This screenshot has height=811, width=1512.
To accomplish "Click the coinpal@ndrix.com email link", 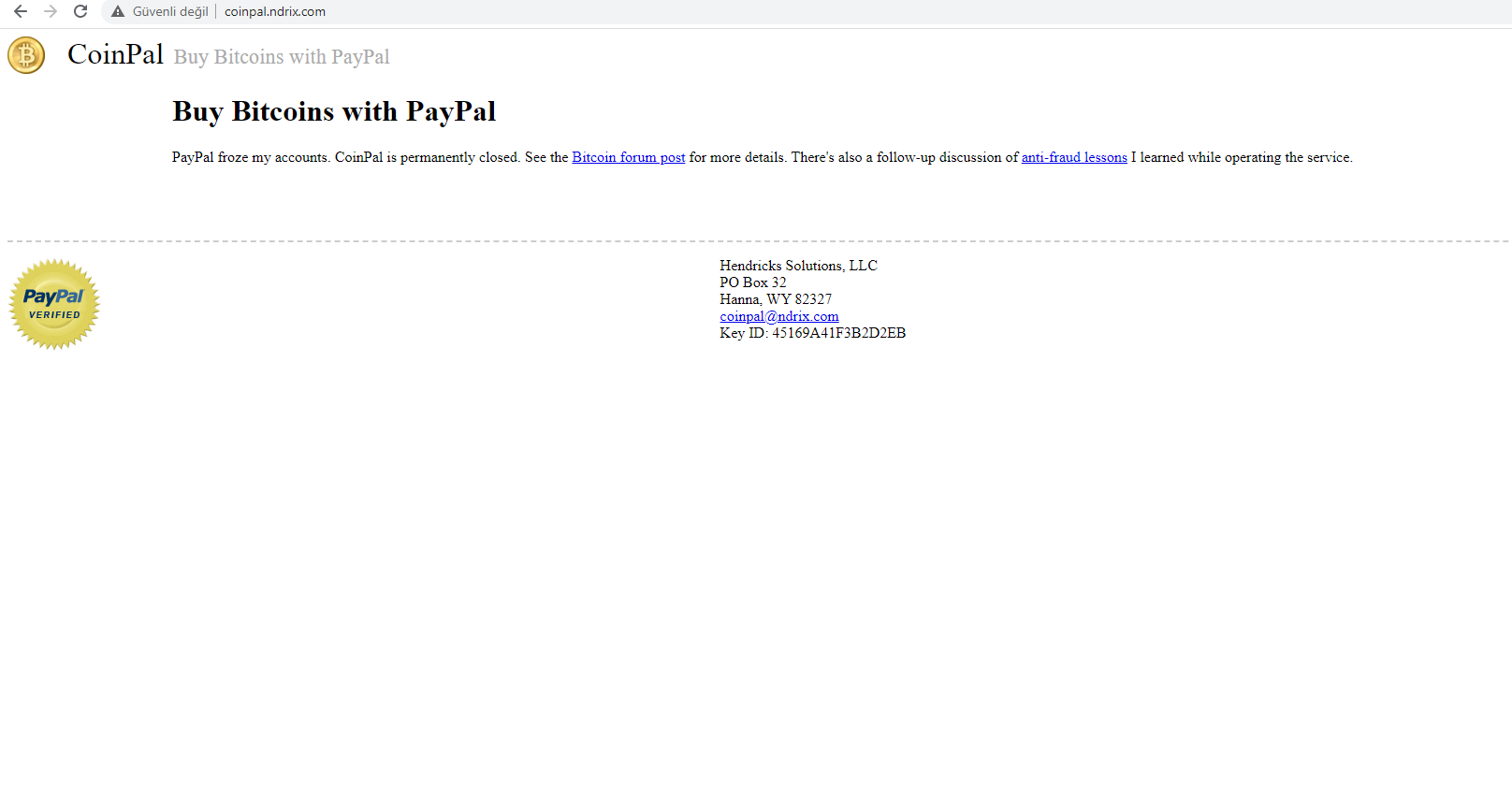I will pos(779,316).
